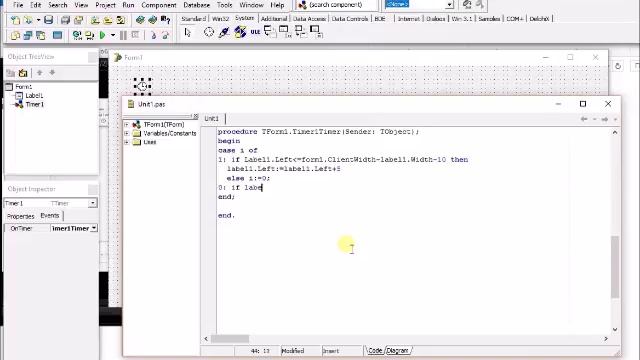Screen dimensions: 640x360
Task: Click the Step Over debug icon
Action: (x=165, y=36)
